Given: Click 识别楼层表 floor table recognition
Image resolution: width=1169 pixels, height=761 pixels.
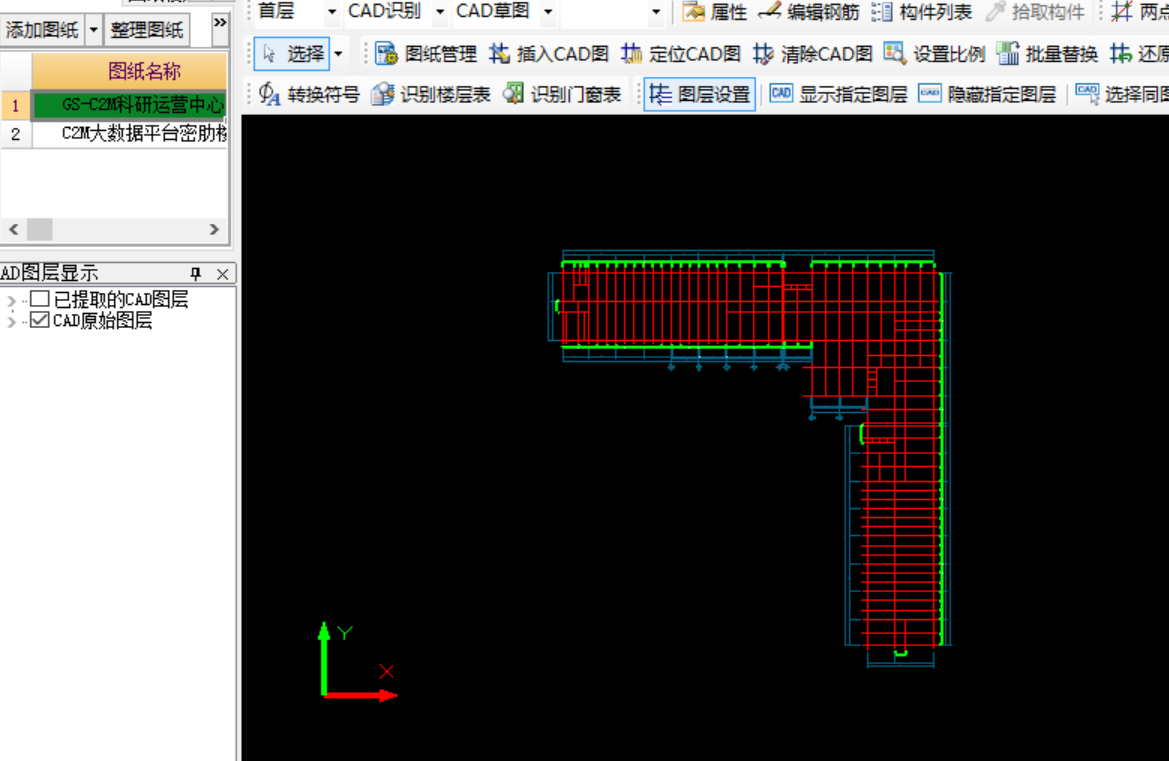Looking at the screenshot, I should pos(431,94).
